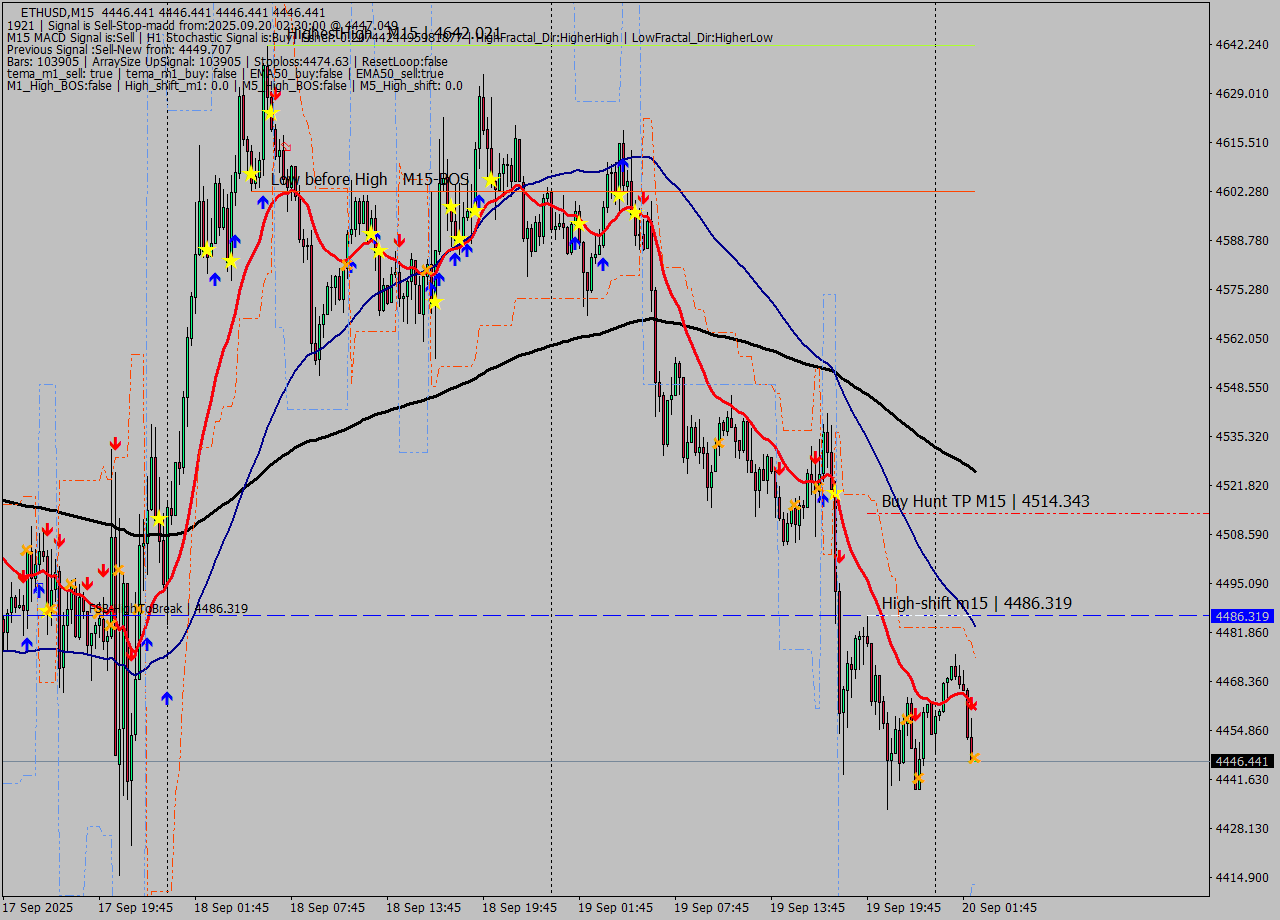Click the Buy Hunt TP M15 label

[x=985, y=501]
